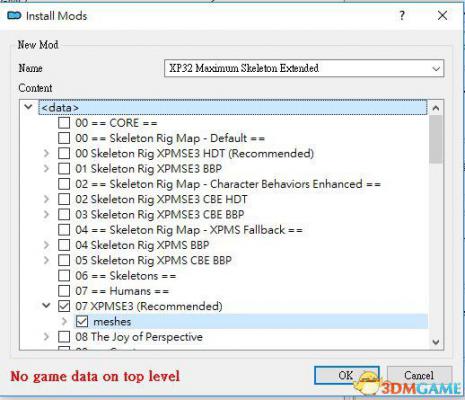Click the Name field showing XP32 Maximum Skeleton Extended
Image resolution: width=465 pixels, height=400 pixels.
coord(304,68)
